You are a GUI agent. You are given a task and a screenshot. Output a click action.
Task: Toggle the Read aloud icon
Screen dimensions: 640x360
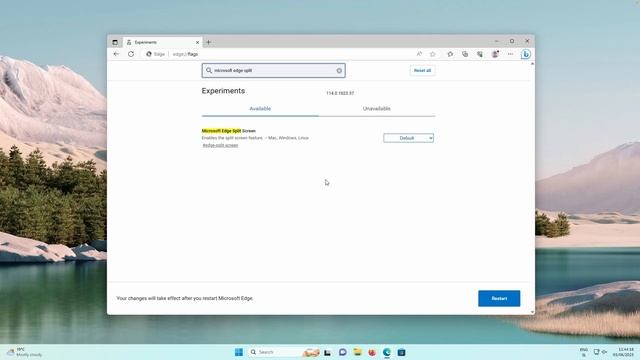[419, 54]
